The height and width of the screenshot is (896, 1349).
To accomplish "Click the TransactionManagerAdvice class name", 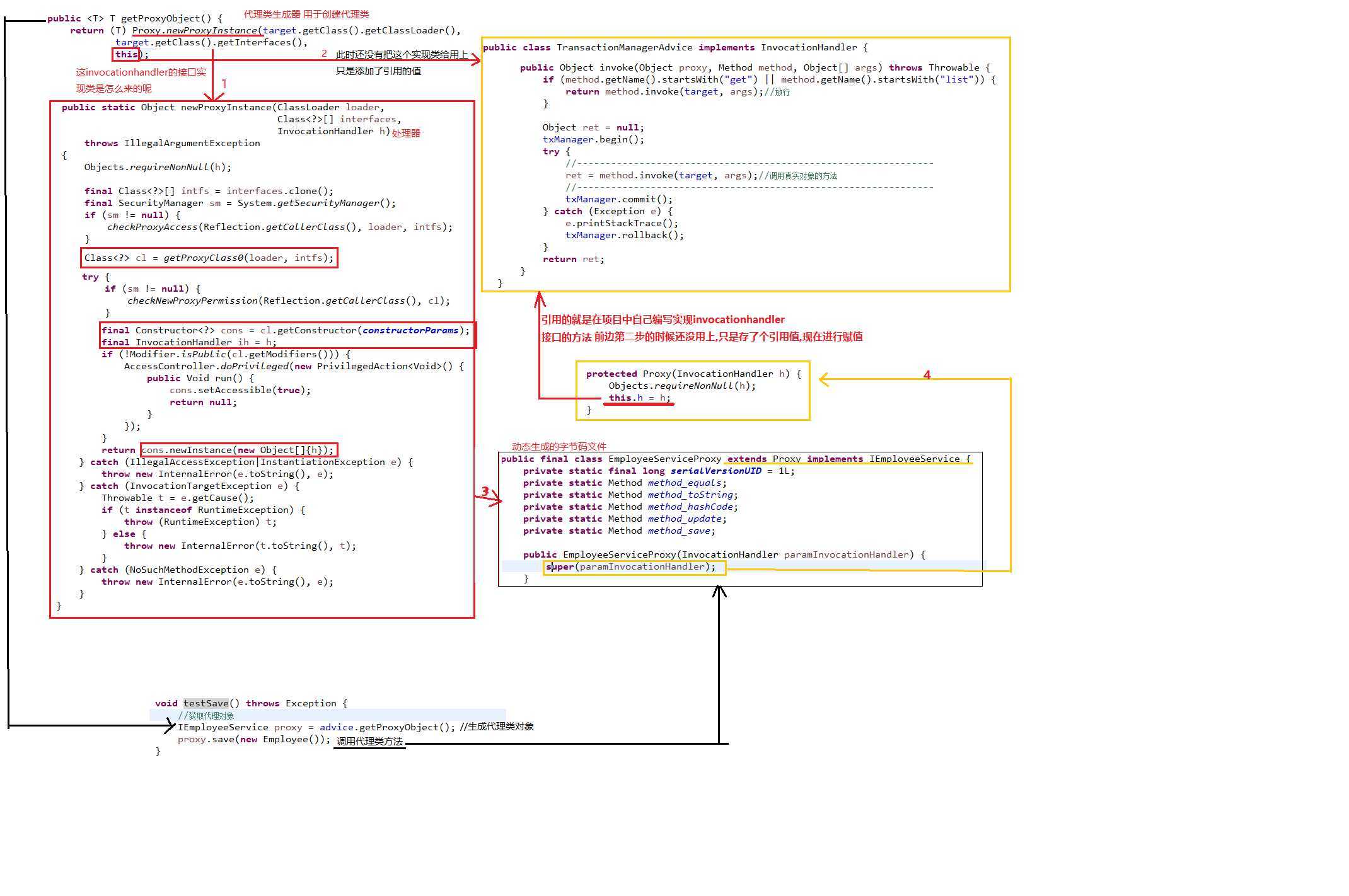I will (x=624, y=47).
